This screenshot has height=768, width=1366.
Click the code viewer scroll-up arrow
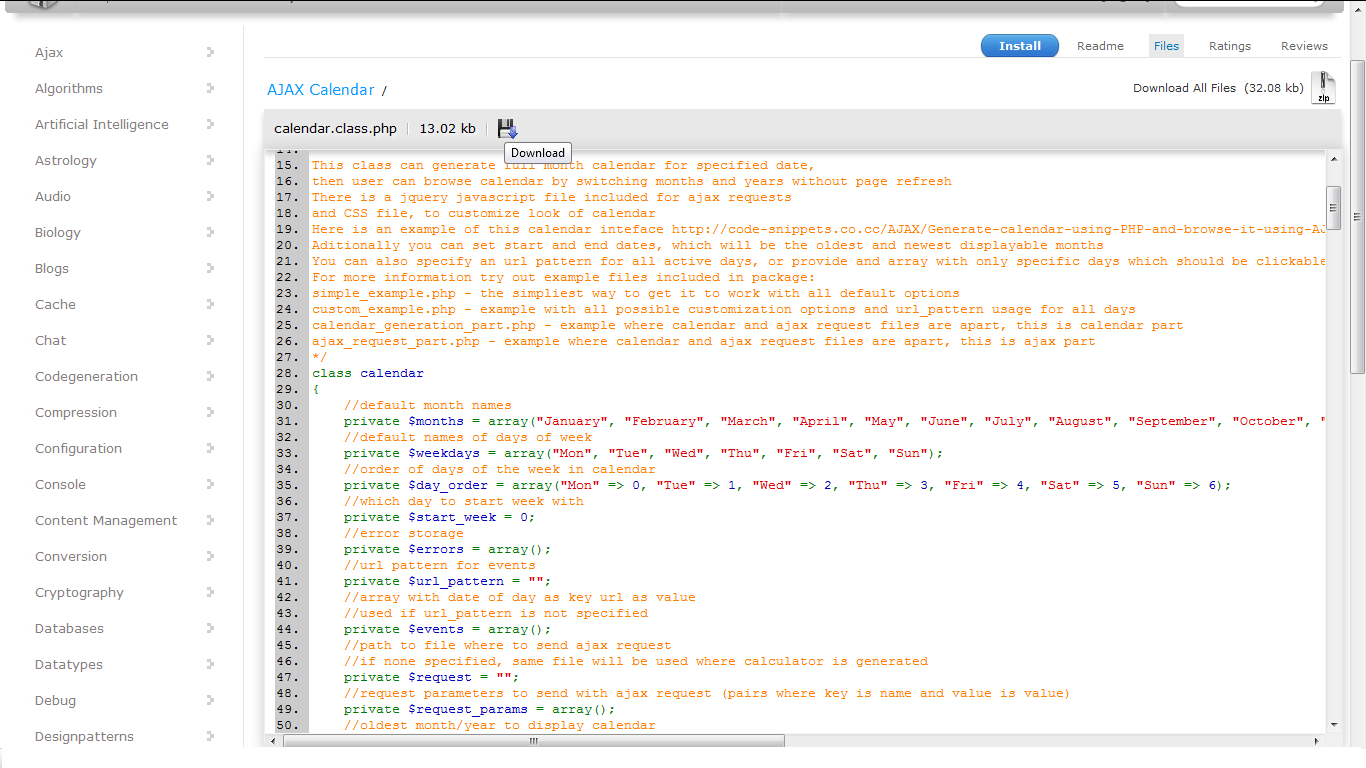point(1333,158)
